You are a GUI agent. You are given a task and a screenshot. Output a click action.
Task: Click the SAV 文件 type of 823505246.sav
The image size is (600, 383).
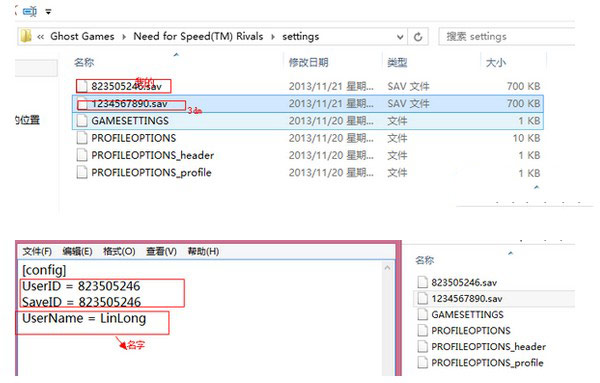408,86
